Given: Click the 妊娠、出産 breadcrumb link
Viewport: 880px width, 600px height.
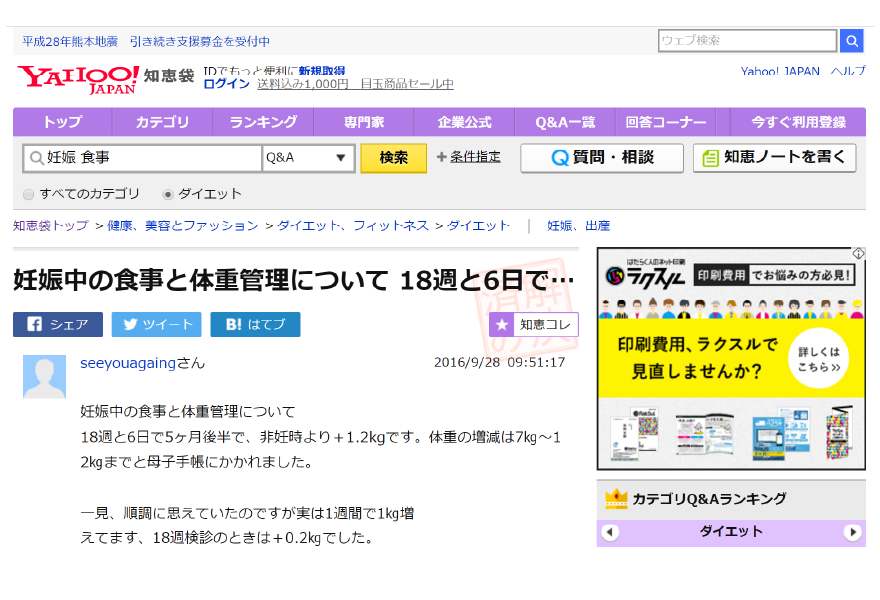Looking at the screenshot, I should [578, 226].
